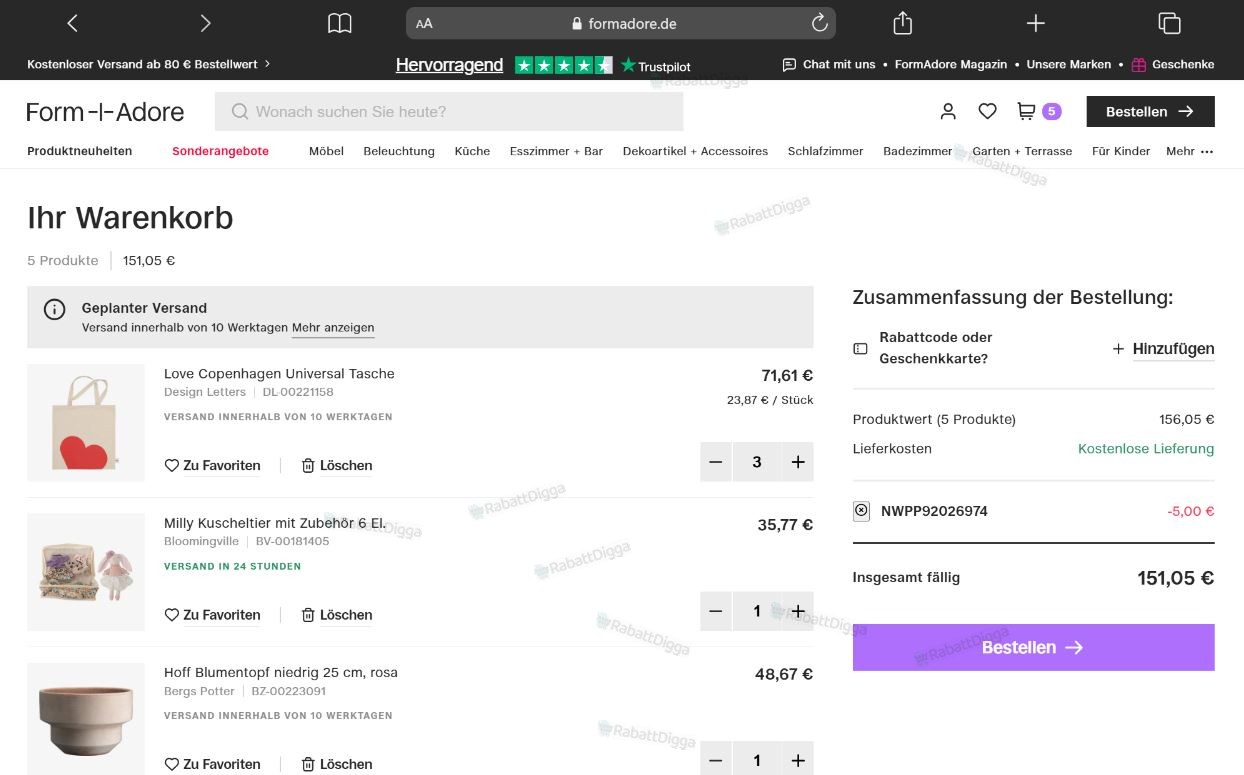Open the Beleuchtung category

[399, 151]
